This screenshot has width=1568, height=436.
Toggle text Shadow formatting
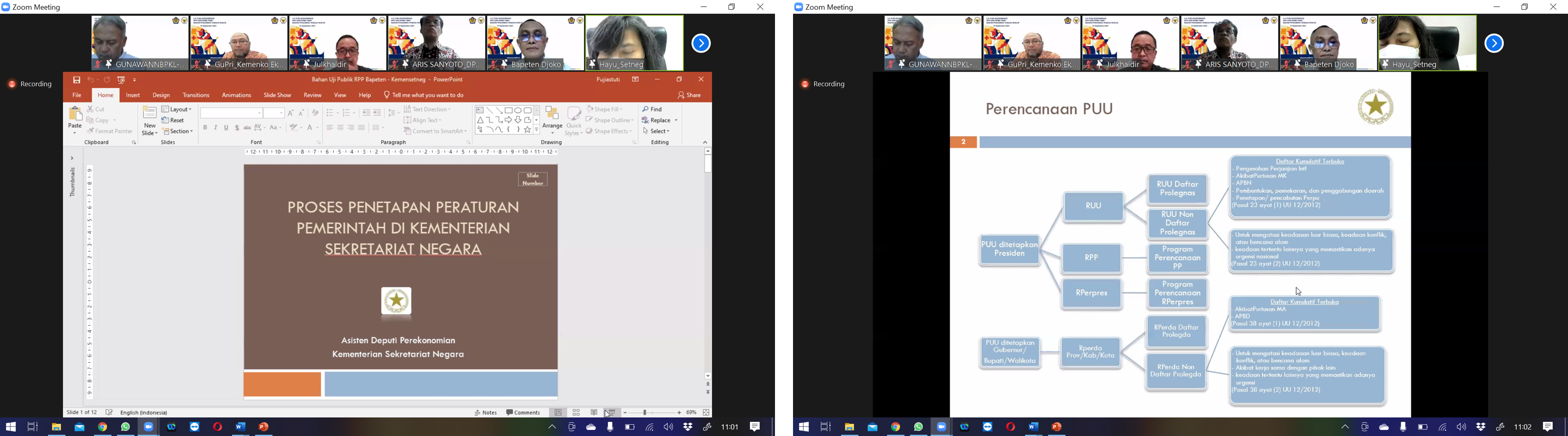(237, 128)
